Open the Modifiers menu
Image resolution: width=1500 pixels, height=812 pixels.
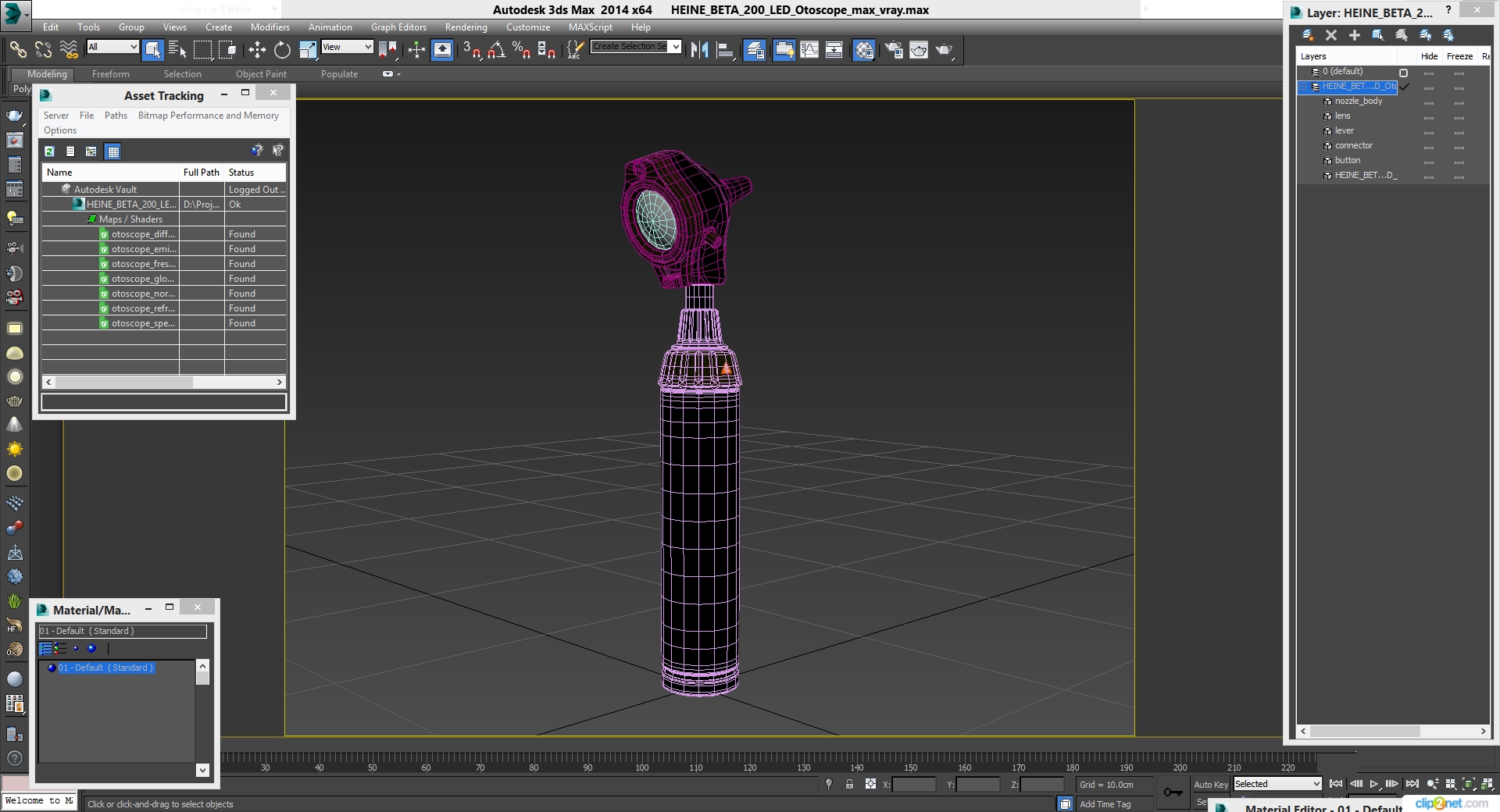270,27
